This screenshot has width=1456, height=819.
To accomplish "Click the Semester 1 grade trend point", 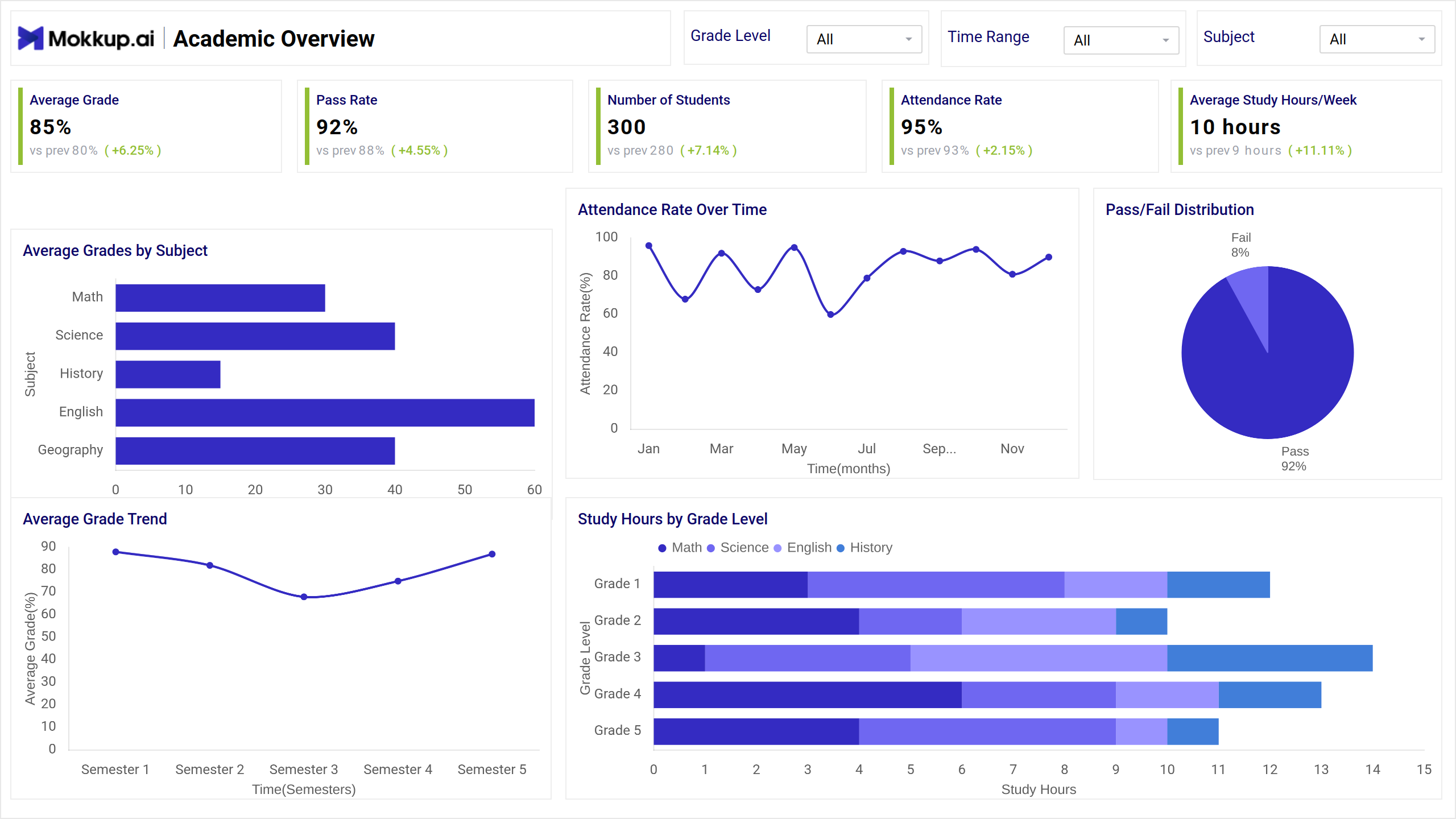I will coord(116,552).
